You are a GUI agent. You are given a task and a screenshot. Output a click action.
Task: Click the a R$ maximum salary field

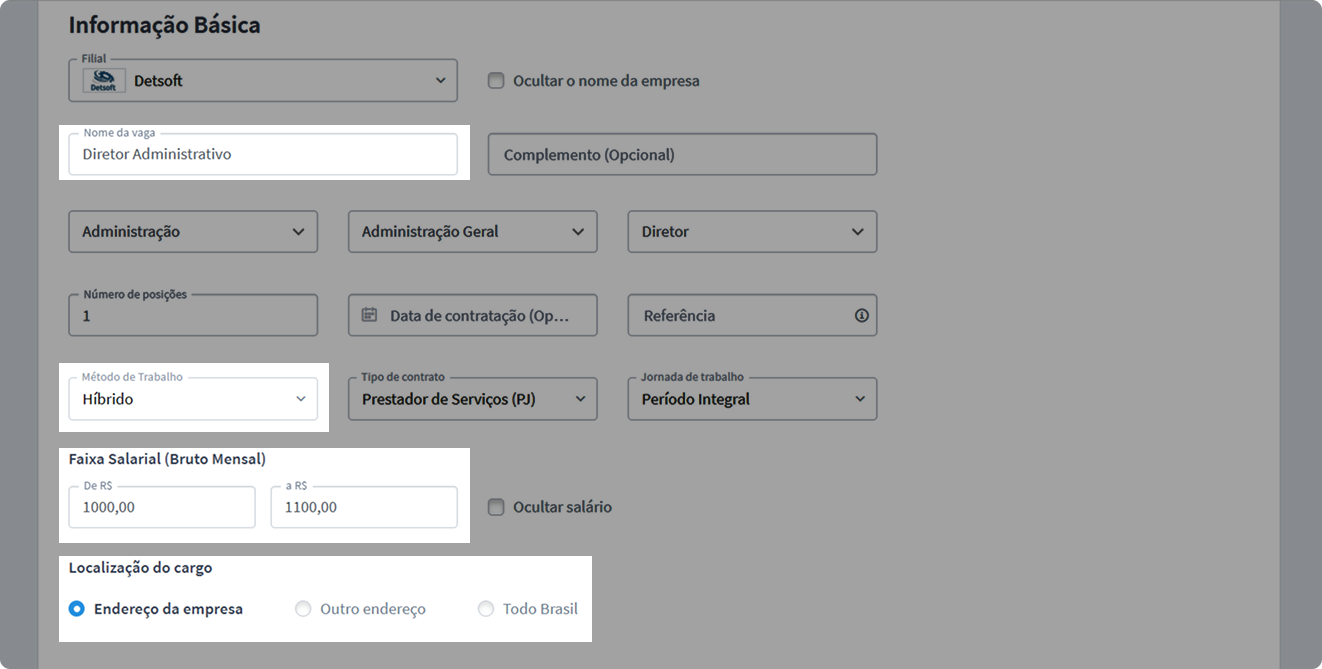(364, 507)
